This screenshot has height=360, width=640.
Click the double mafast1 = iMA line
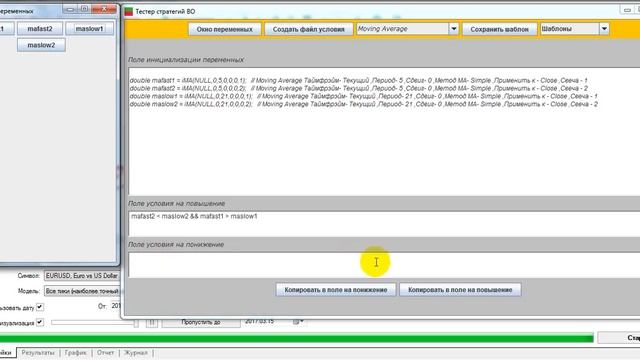click(x=358, y=80)
